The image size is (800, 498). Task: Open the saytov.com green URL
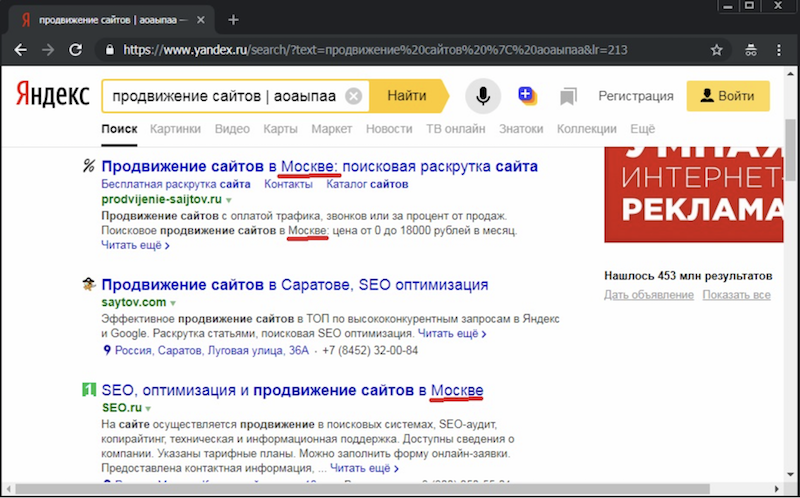[x=134, y=302]
